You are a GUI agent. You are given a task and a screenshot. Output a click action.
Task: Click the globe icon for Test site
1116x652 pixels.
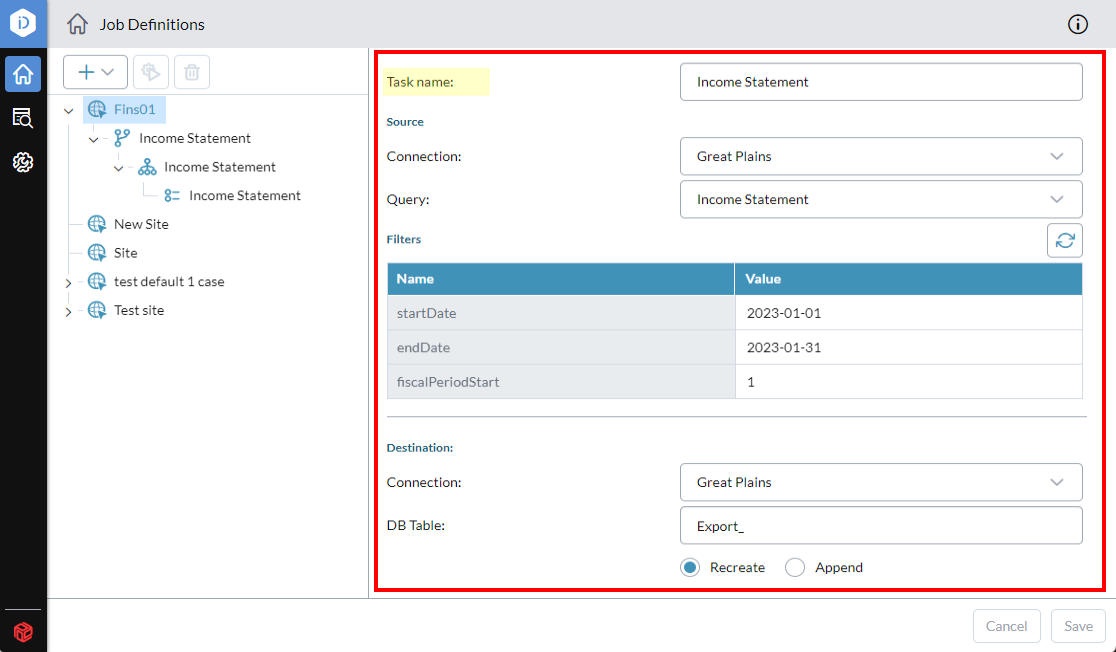point(97,310)
